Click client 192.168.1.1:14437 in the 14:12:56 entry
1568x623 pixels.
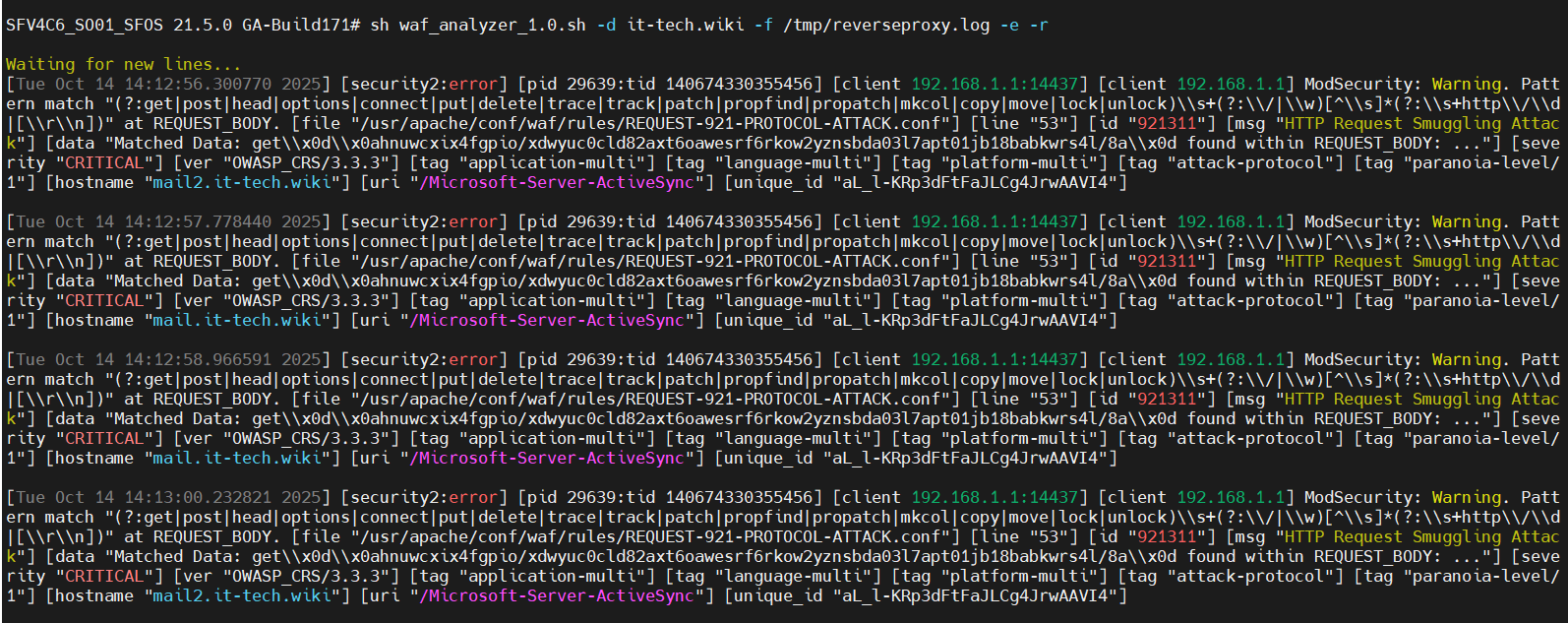(x=994, y=85)
